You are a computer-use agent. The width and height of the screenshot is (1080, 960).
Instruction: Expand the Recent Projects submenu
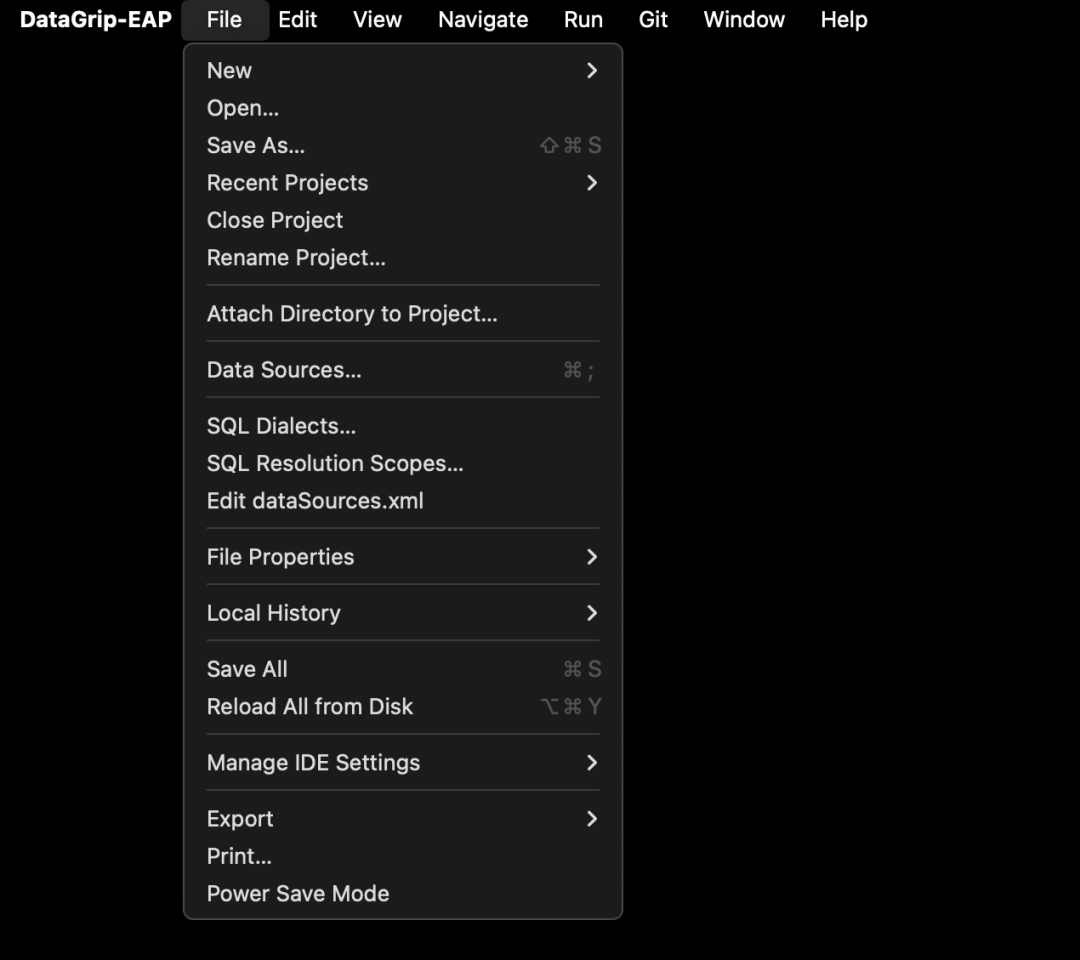point(403,182)
